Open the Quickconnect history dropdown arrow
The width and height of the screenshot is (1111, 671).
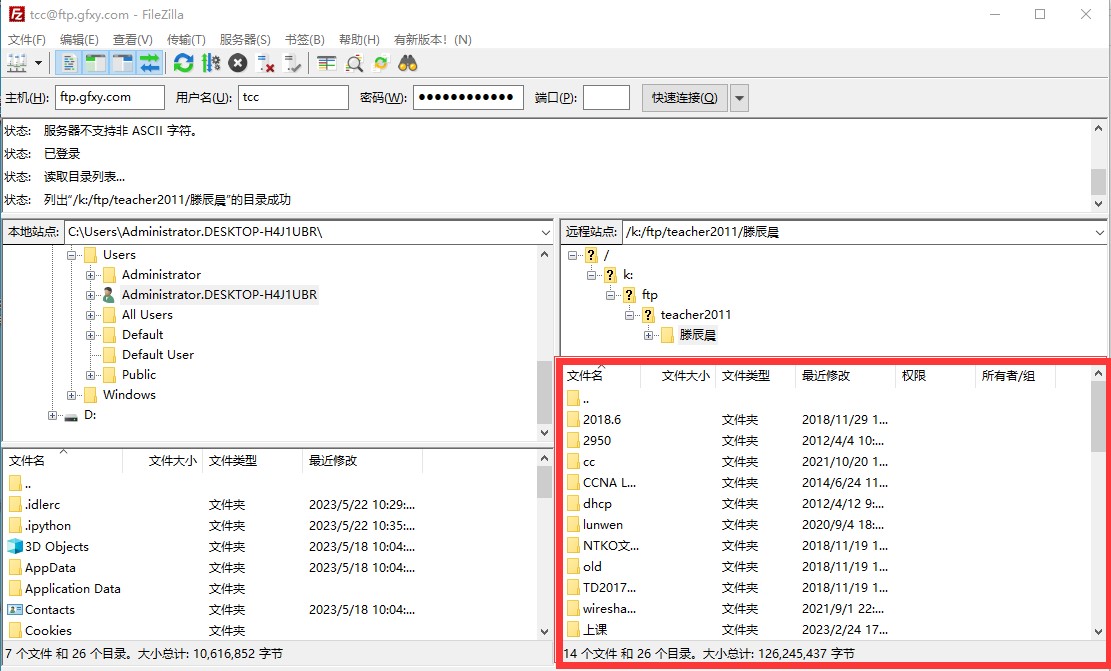739,98
